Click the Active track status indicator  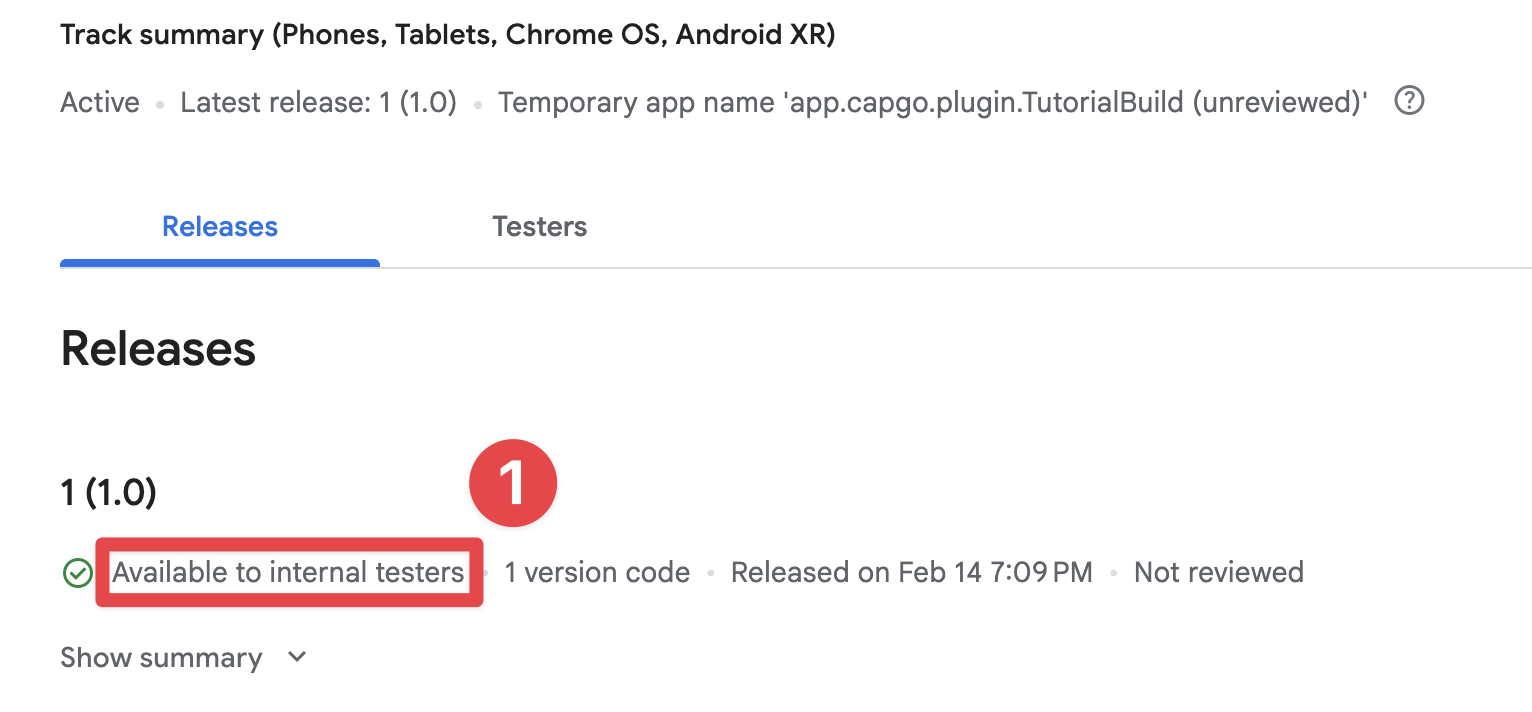99,101
